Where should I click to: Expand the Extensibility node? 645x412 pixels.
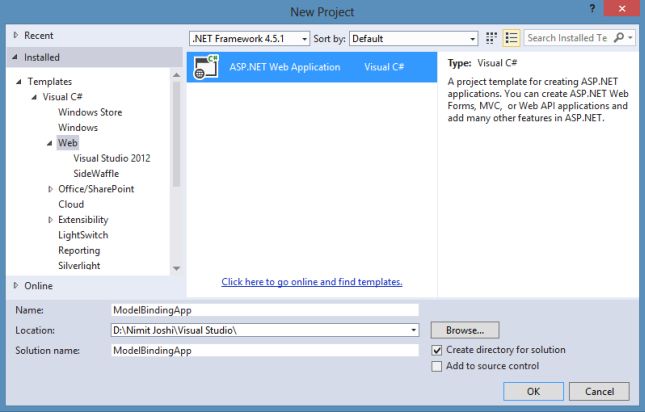point(50,220)
